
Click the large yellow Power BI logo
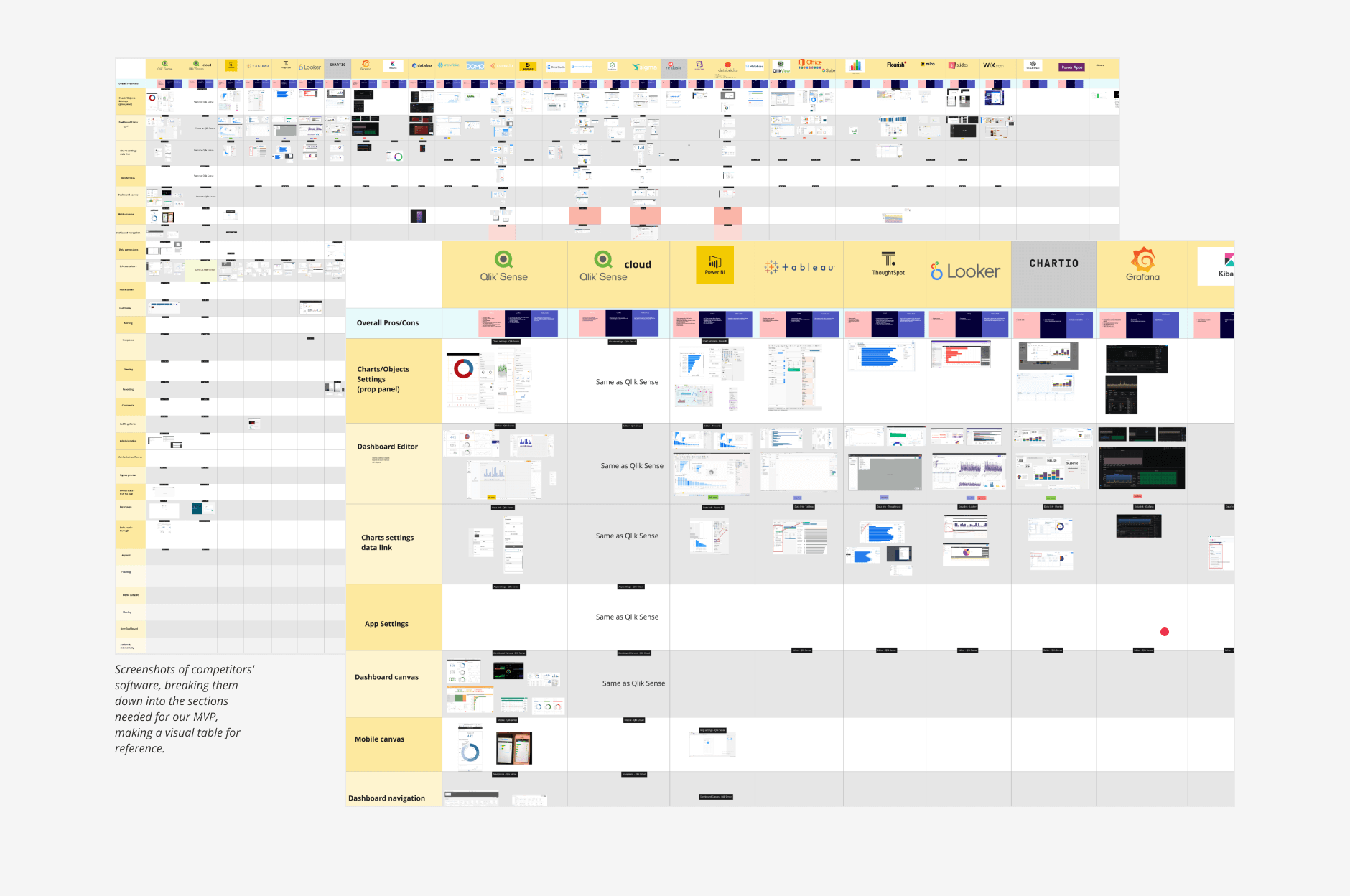pyautogui.click(x=714, y=265)
